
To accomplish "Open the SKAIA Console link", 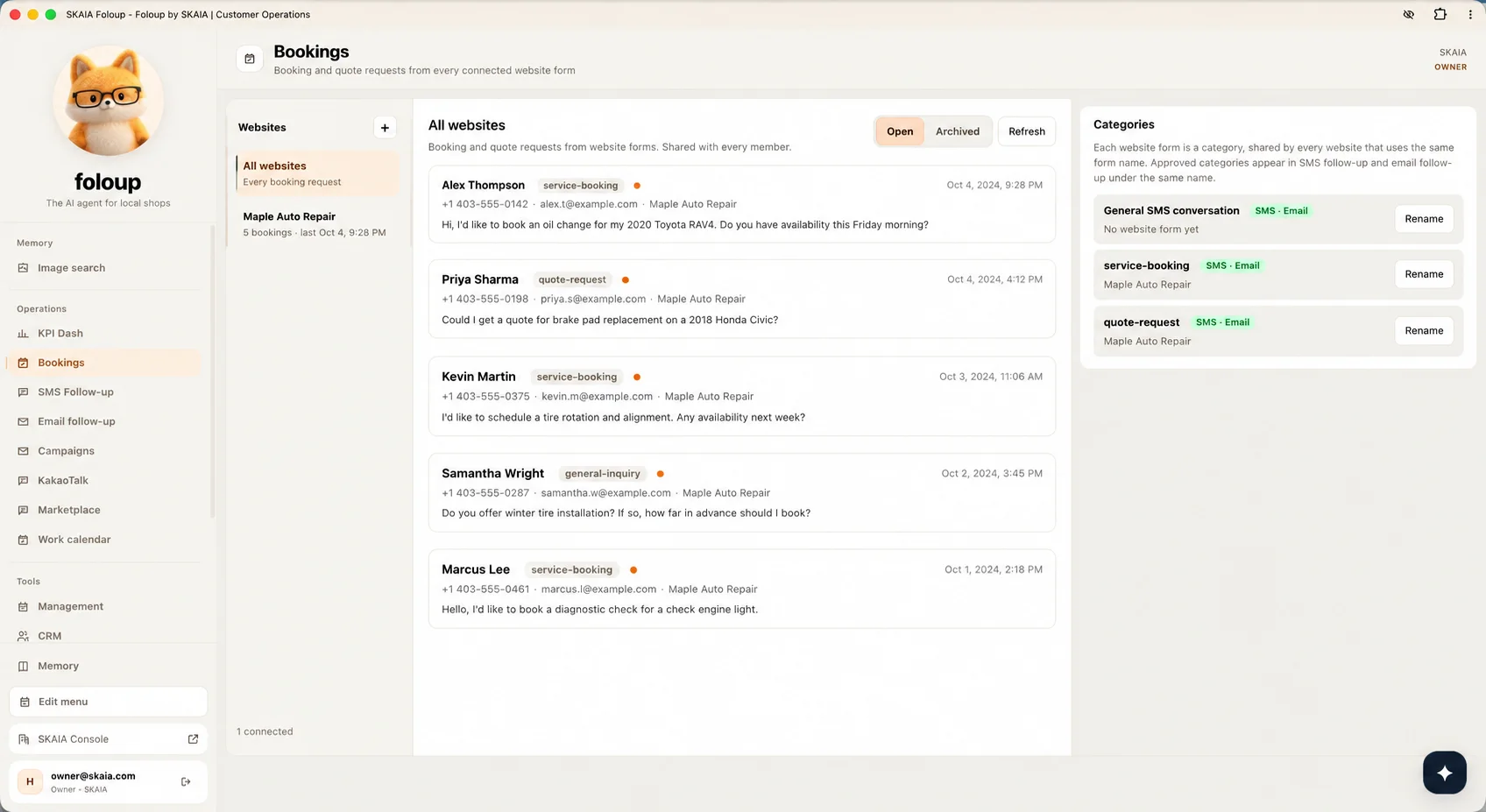I will pos(109,739).
